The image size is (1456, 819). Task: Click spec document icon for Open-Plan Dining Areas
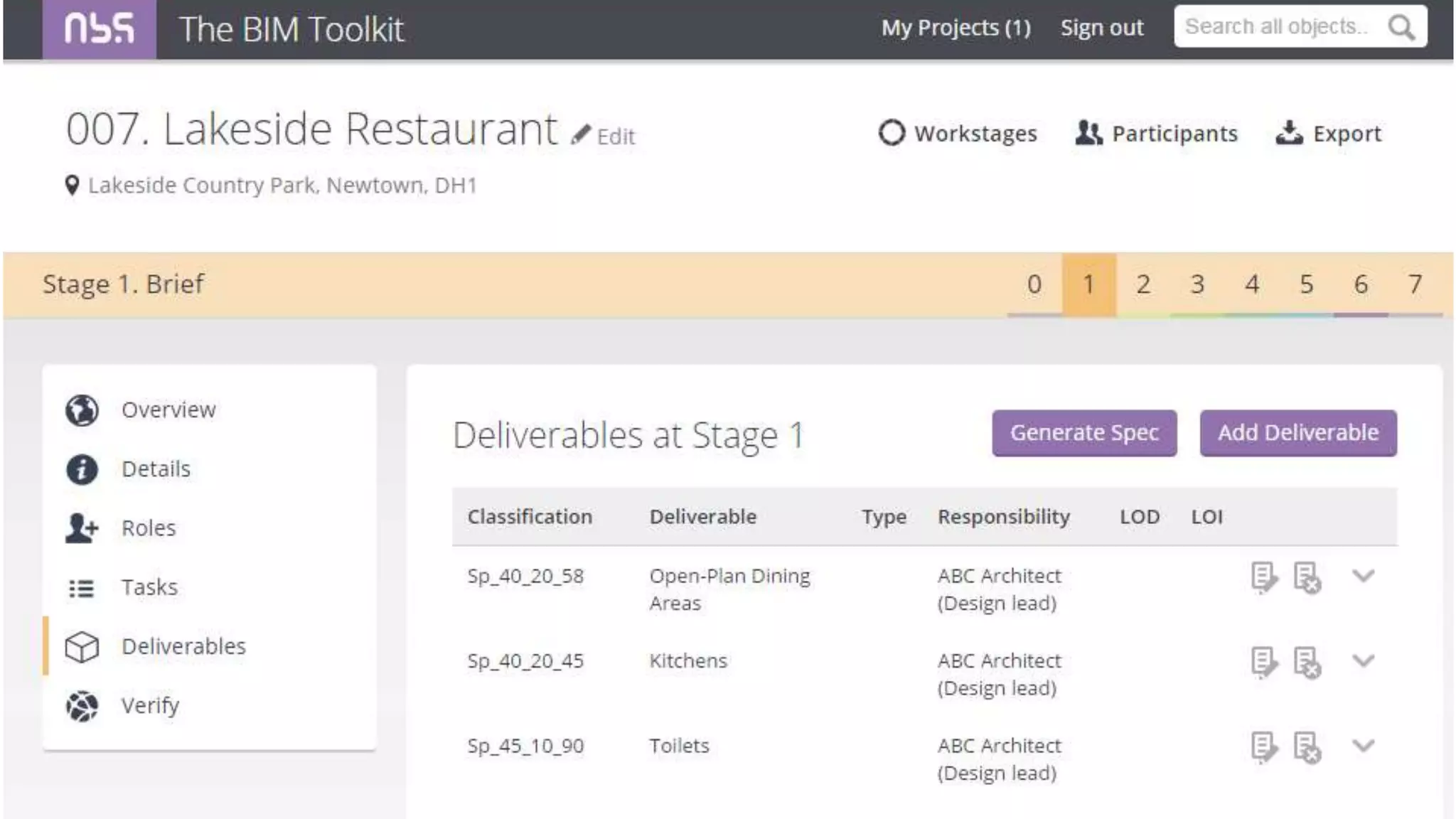point(1263,577)
